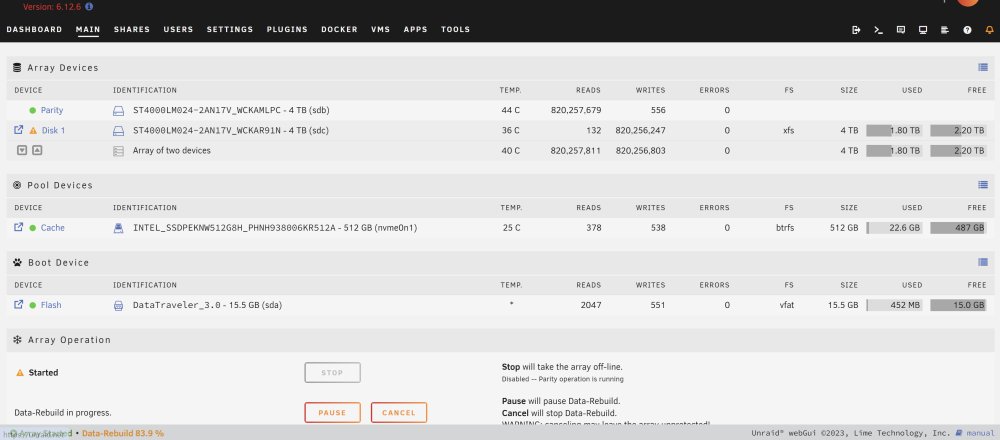The image size is (1000, 440).
Task: Toggle the Pool Devices reads/writes view
Action: (x=983, y=185)
